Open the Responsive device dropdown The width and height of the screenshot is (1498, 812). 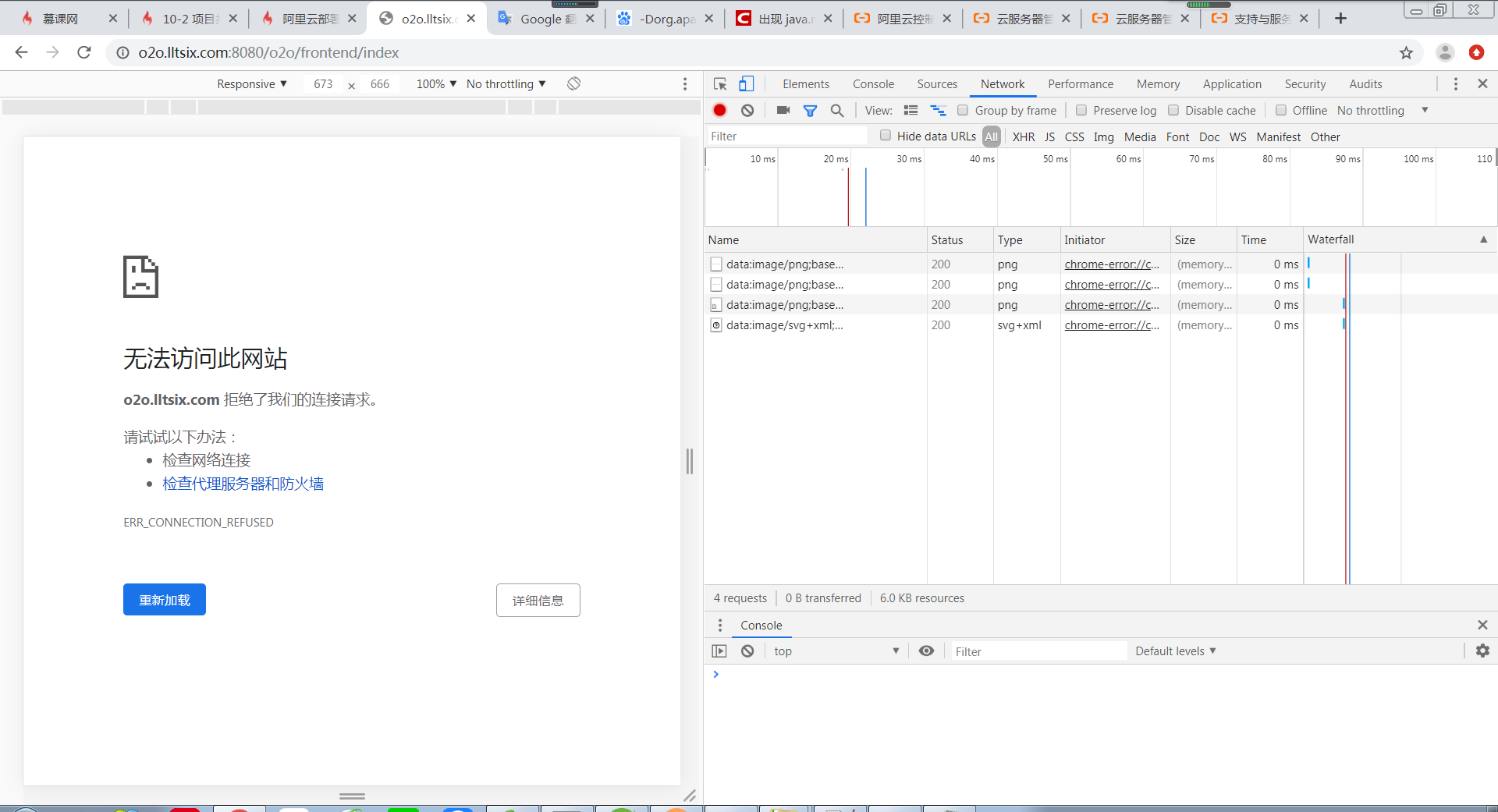point(252,84)
